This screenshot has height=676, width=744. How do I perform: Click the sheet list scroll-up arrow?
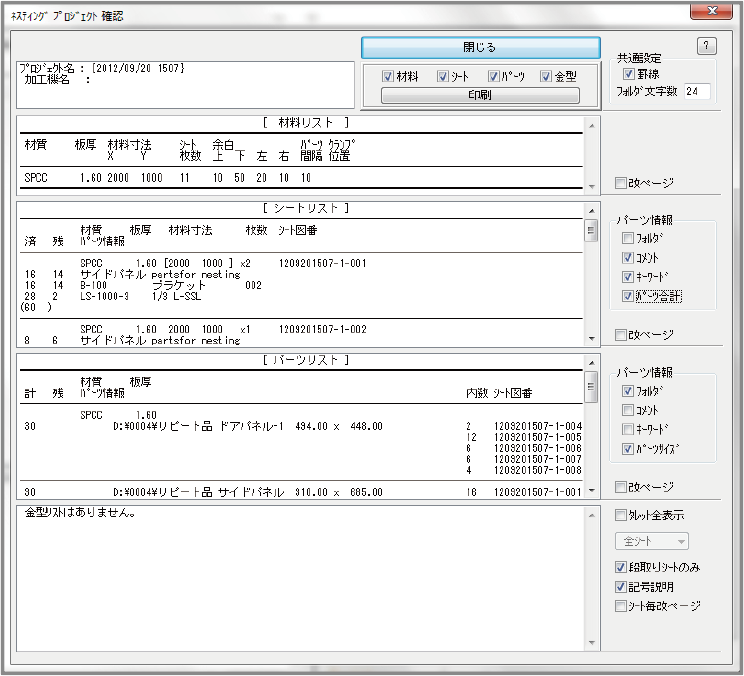point(592,211)
